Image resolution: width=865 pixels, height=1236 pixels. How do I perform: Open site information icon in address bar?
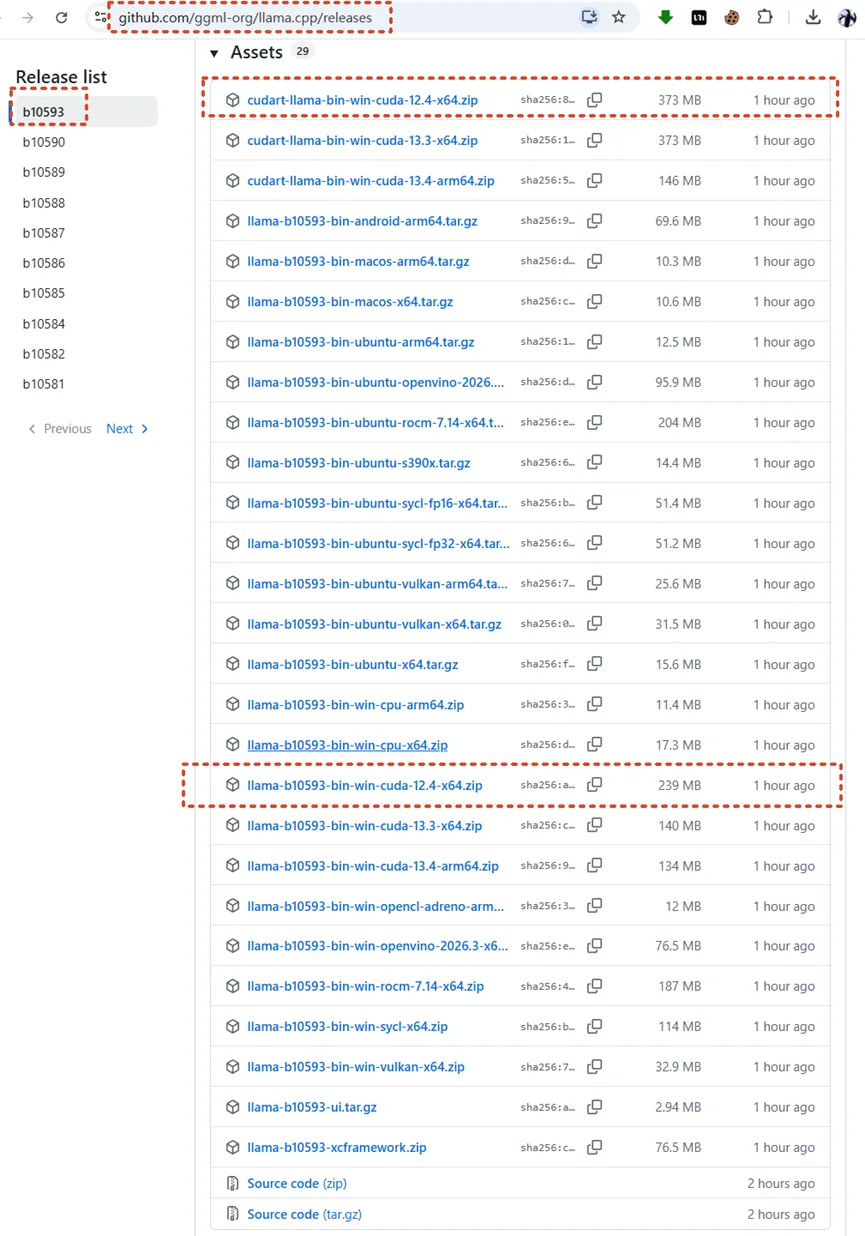pos(100,17)
